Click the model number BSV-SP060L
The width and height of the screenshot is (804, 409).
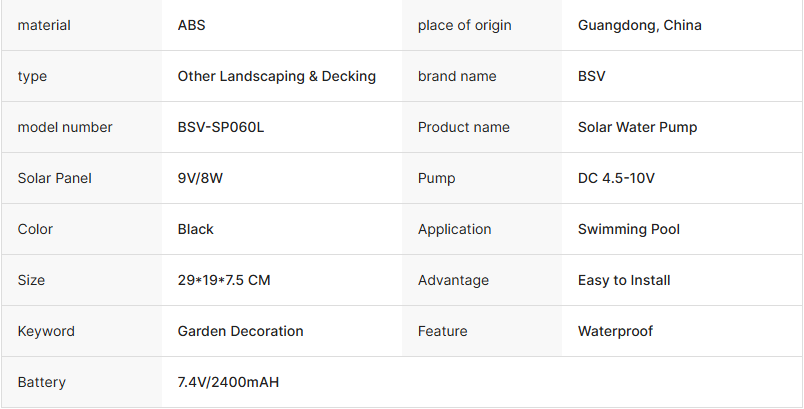click(220, 127)
